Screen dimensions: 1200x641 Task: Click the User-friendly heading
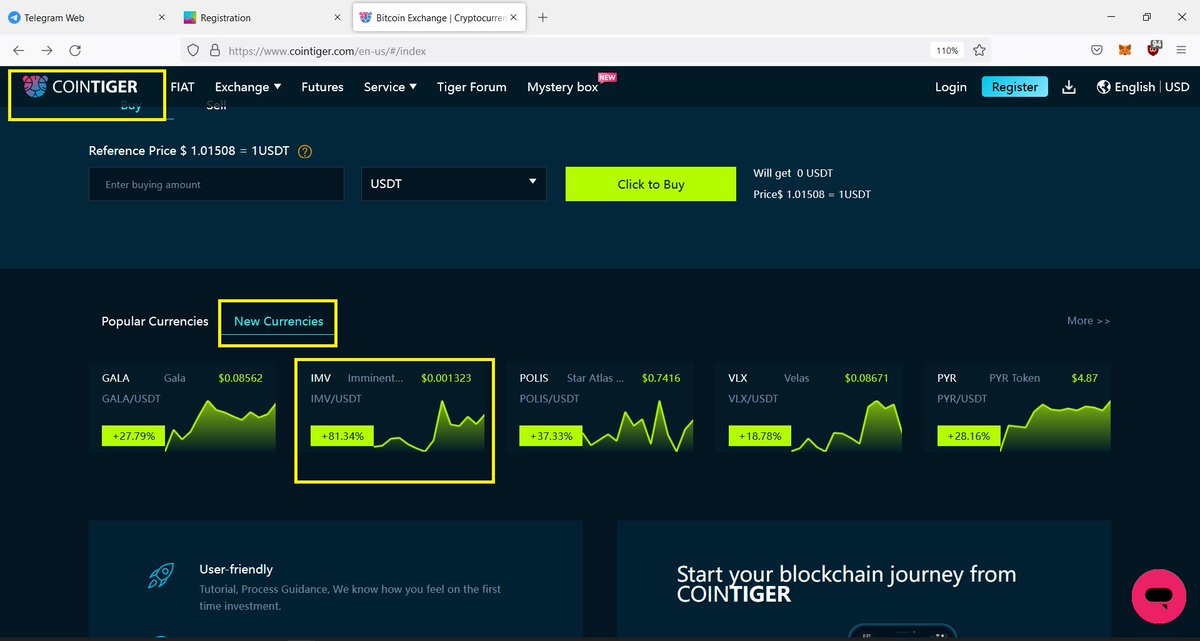pyautogui.click(x=236, y=569)
